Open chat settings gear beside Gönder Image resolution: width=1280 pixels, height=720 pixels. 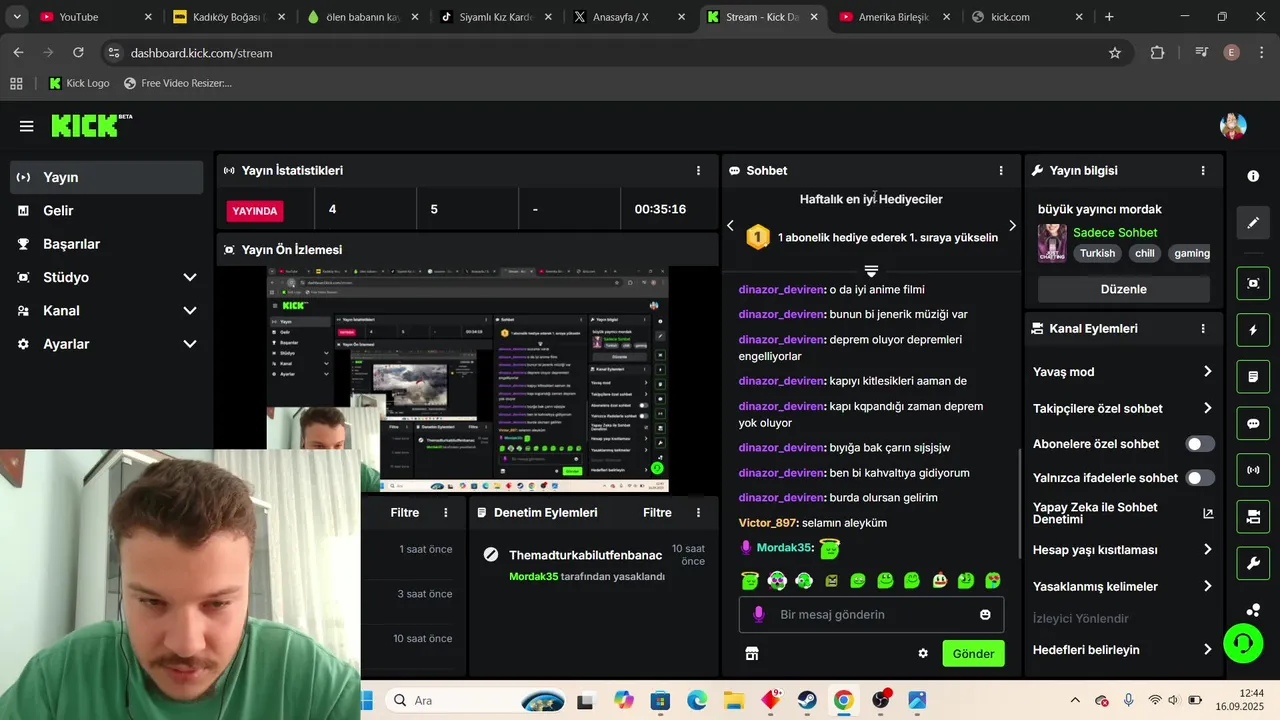point(923,654)
